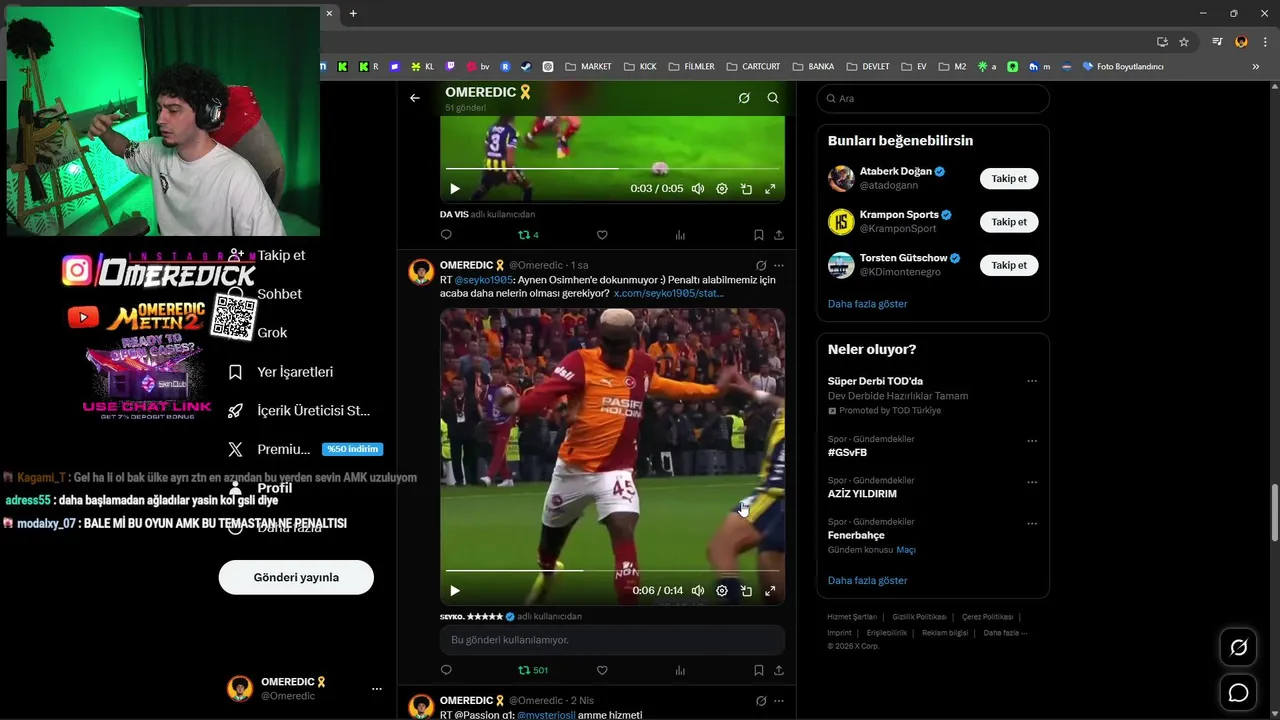
Task: Open Grok in sidebar menu
Action: click(272, 333)
